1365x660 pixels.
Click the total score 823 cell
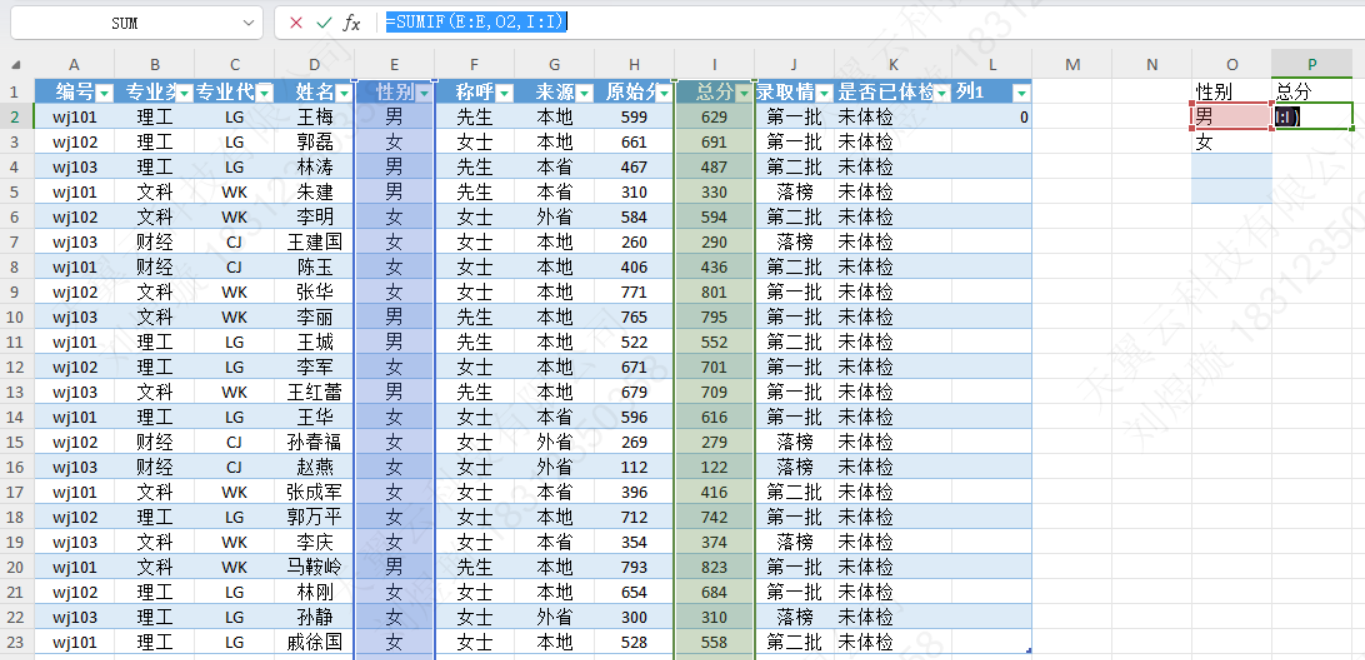click(714, 567)
